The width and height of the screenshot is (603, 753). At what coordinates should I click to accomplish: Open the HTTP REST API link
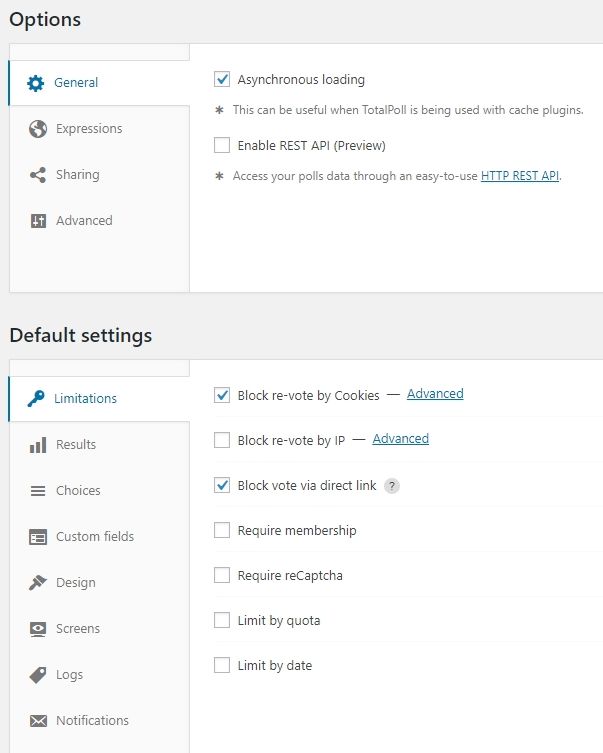(520, 176)
